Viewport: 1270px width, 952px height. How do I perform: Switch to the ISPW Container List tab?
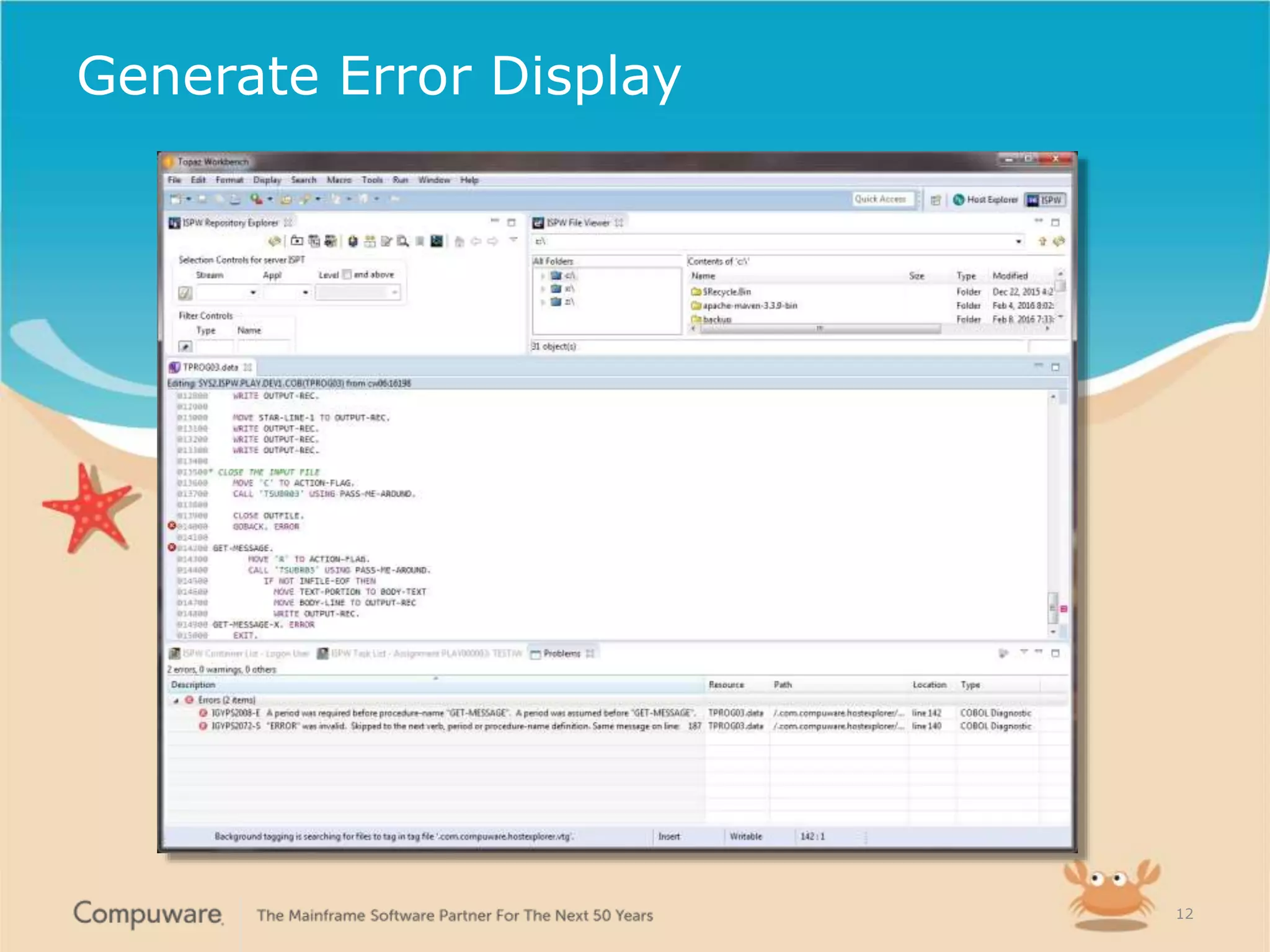239,653
